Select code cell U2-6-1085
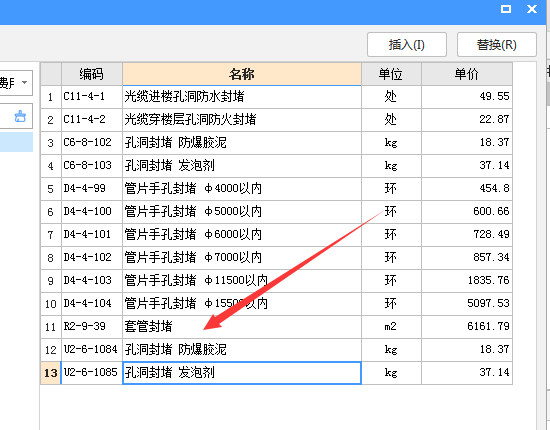The image size is (550, 430). pos(92,373)
